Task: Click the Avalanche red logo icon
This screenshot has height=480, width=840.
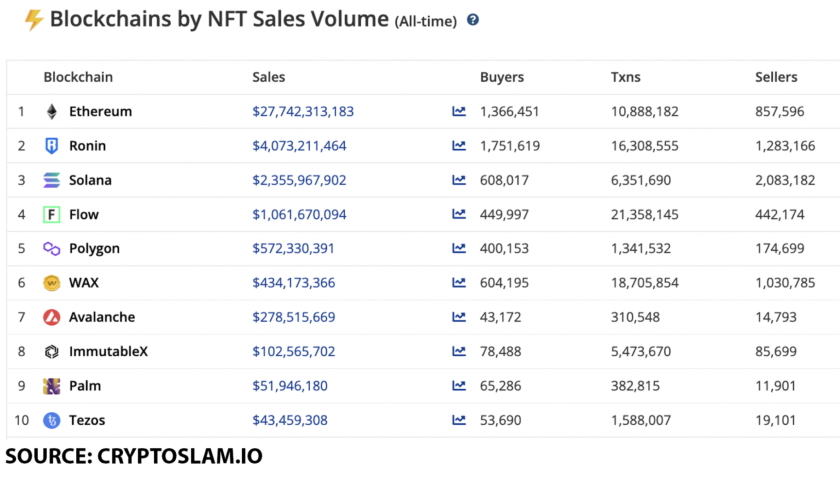Action: pyautogui.click(x=51, y=317)
